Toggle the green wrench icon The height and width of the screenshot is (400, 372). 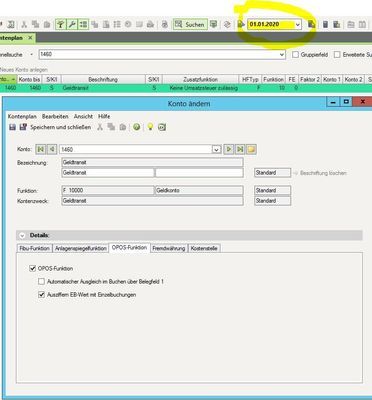(72, 24)
